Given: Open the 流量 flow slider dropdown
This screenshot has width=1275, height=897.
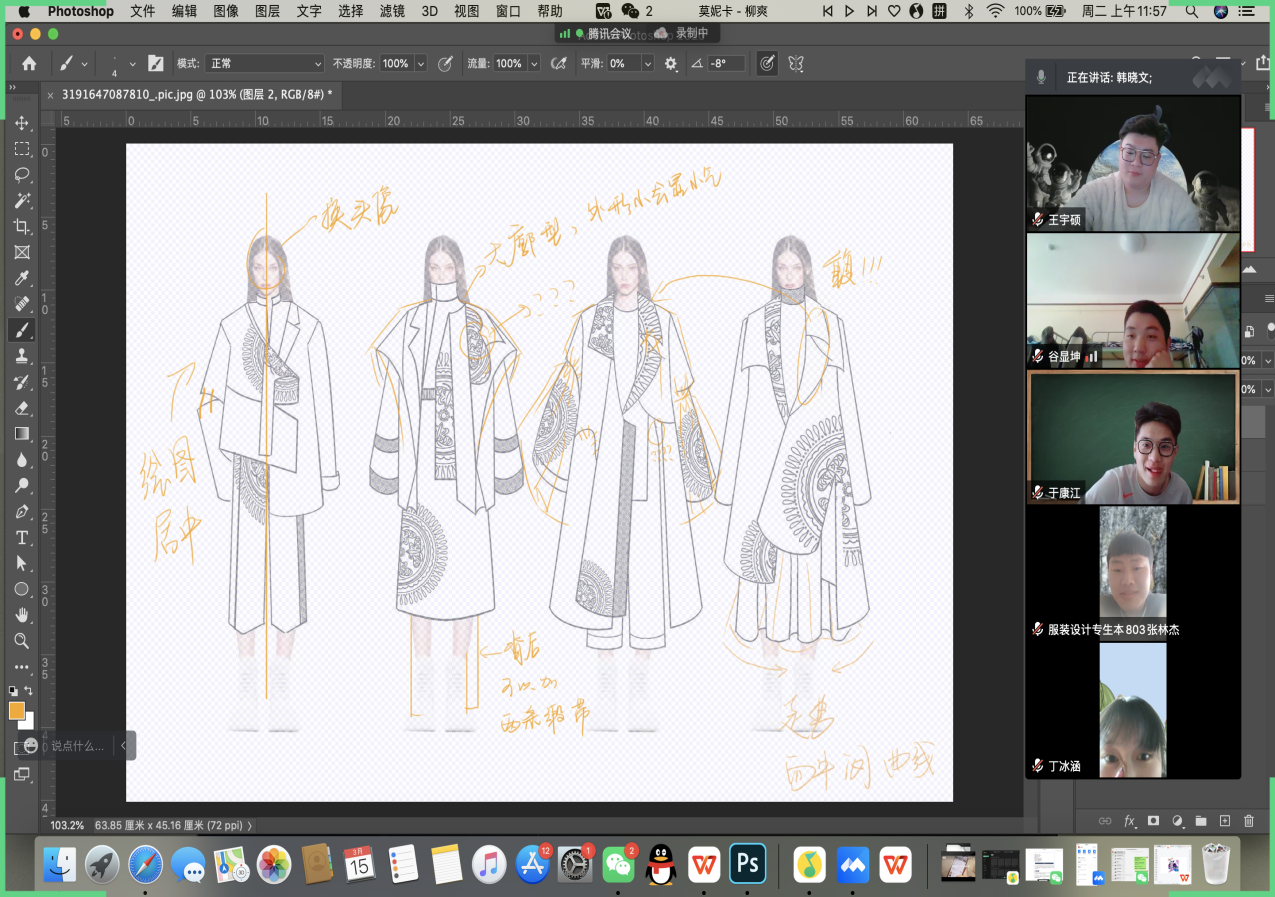Looking at the screenshot, I should tap(534, 63).
